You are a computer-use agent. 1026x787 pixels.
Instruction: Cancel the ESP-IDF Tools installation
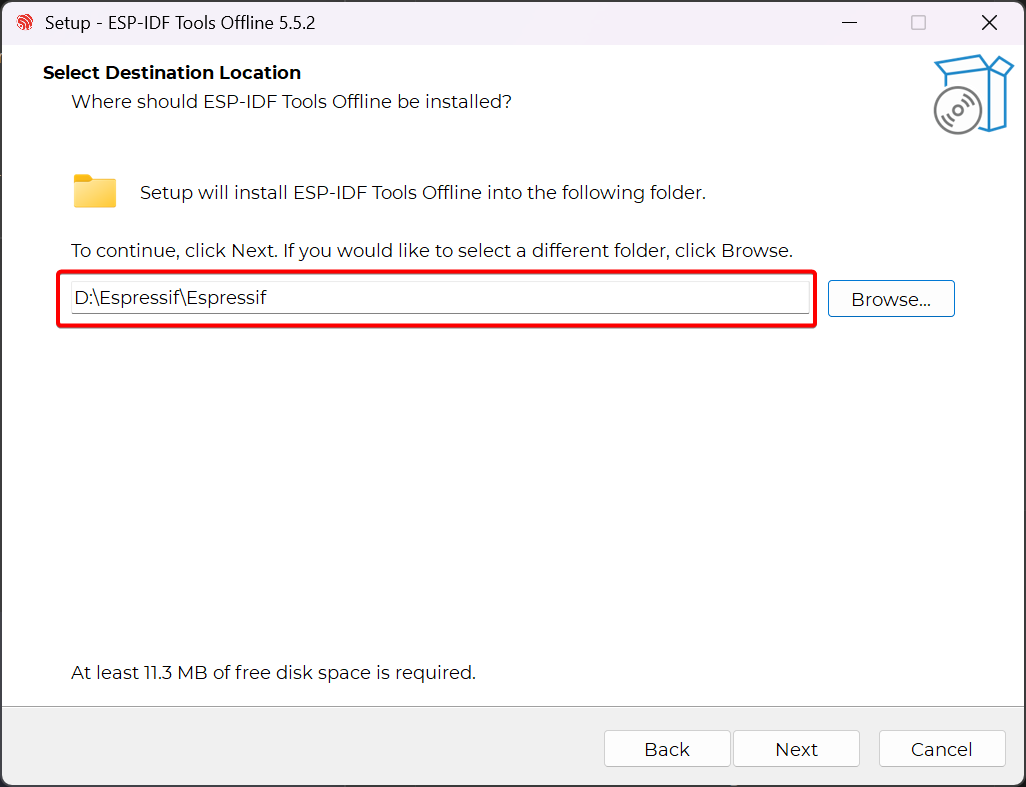click(941, 749)
